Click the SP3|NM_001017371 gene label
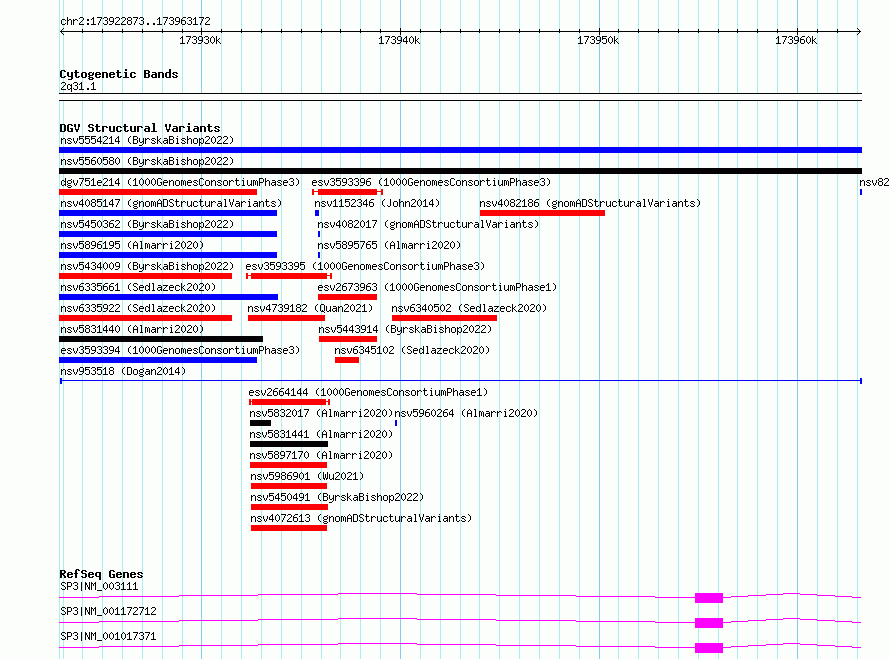Image resolution: width=890 pixels, height=659 pixels. tap(108, 636)
